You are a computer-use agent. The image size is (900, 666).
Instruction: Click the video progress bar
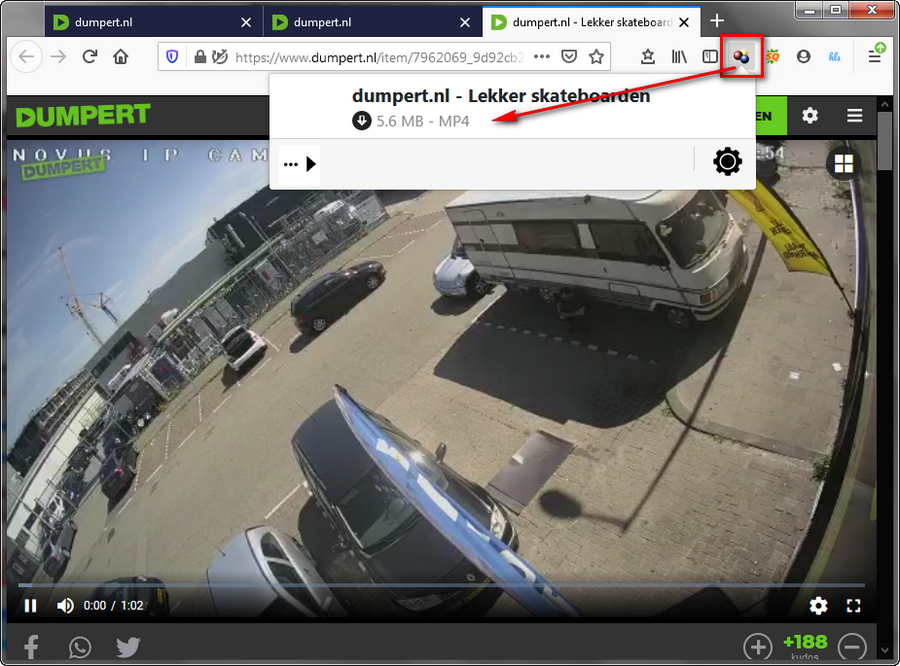441,585
